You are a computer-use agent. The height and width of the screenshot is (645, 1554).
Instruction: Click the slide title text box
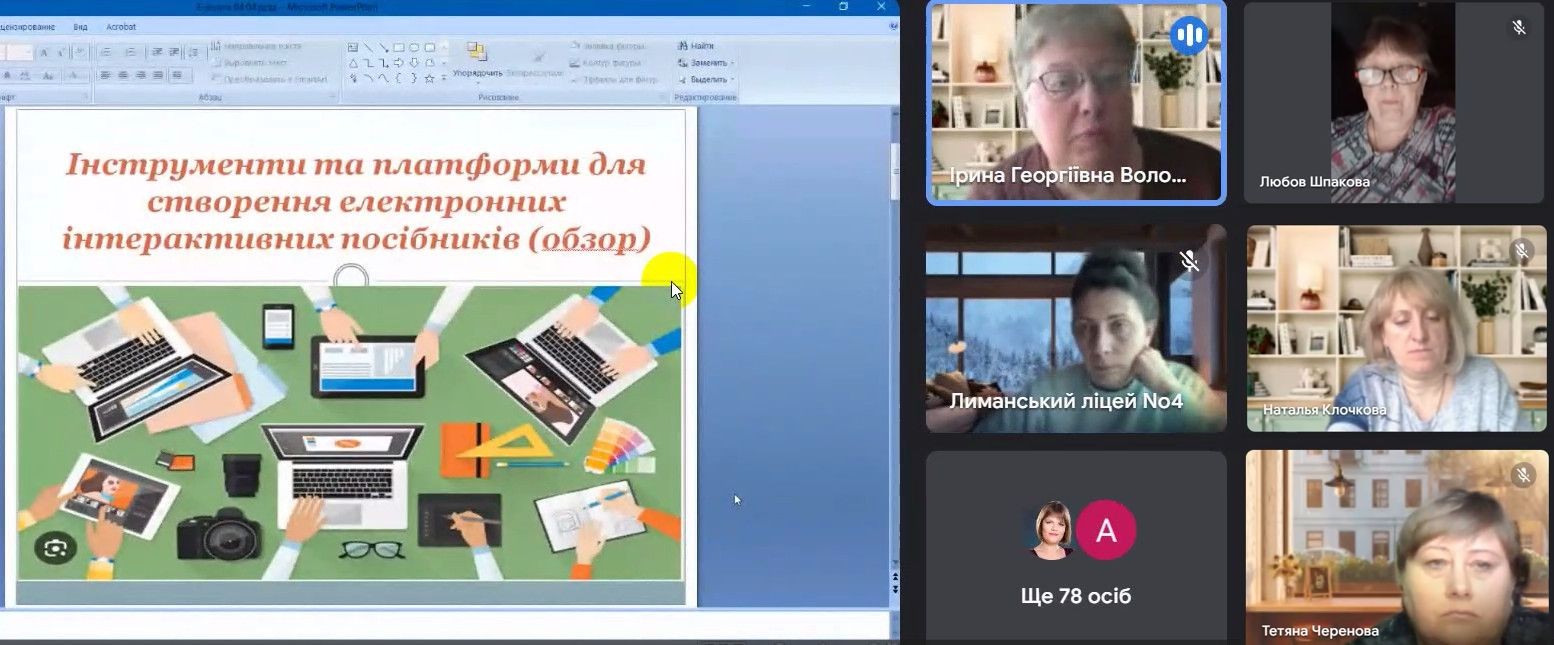(356, 201)
